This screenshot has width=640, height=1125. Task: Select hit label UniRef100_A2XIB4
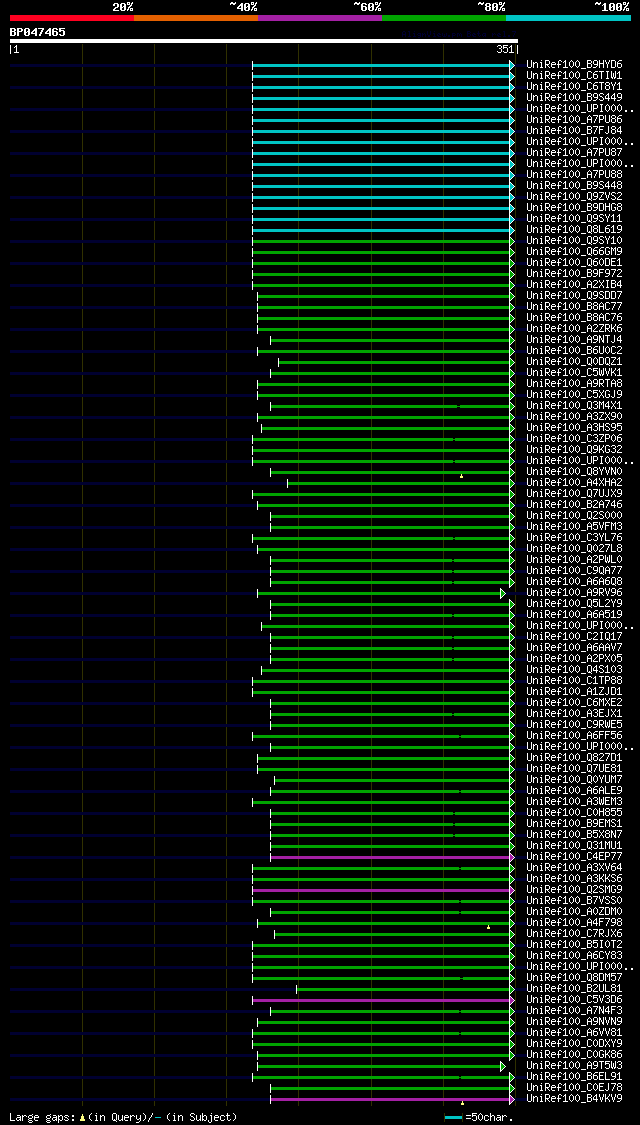tap(574, 285)
